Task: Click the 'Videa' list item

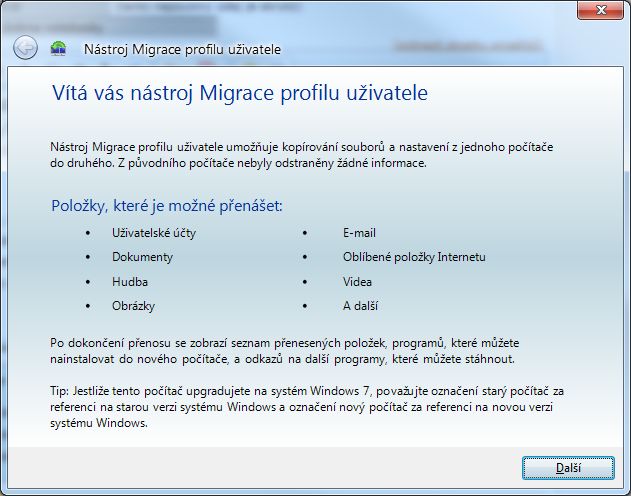Action: click(x=357, y=282)
